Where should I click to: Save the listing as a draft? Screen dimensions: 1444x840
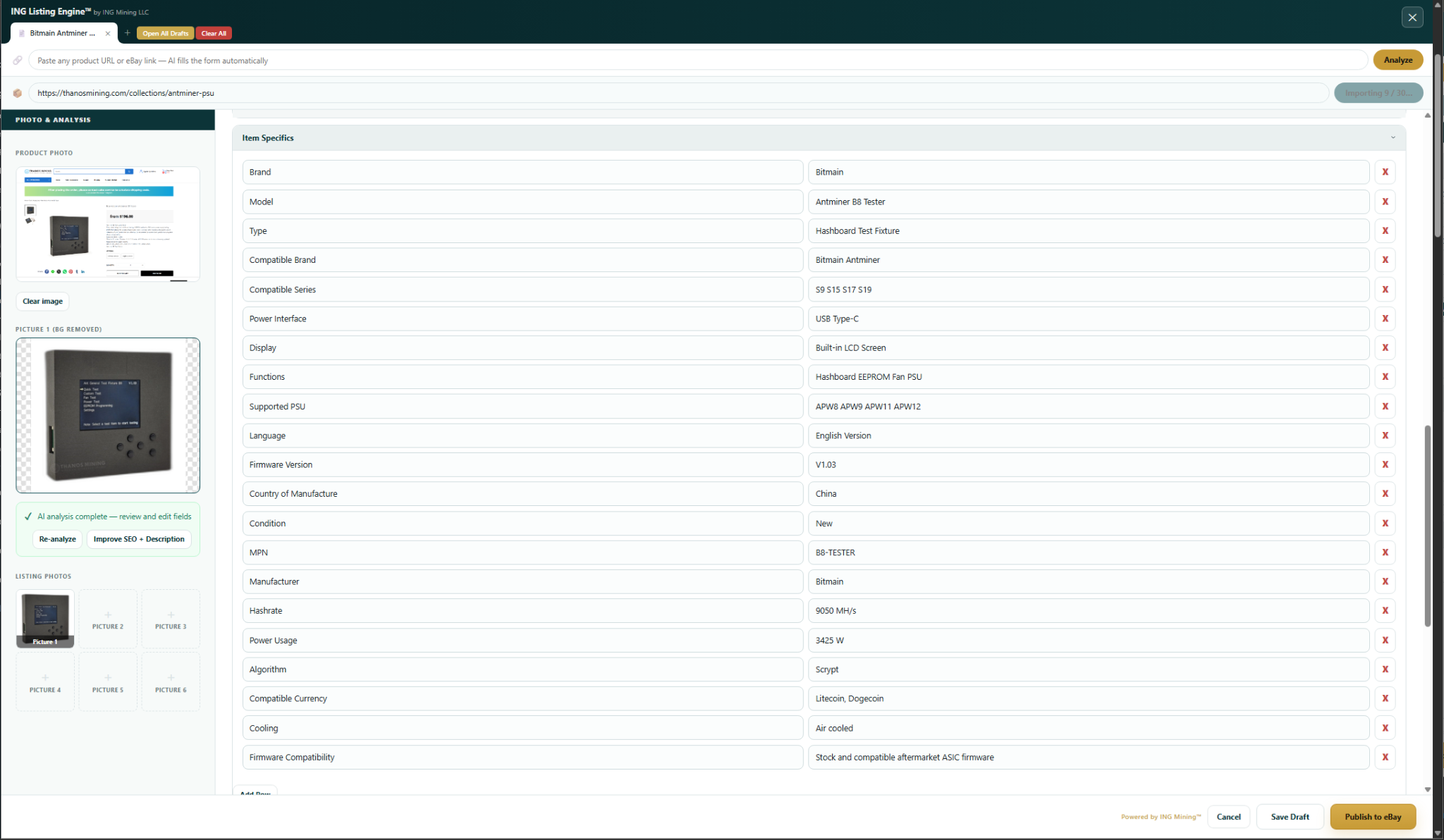click(x=1290, y=817)
